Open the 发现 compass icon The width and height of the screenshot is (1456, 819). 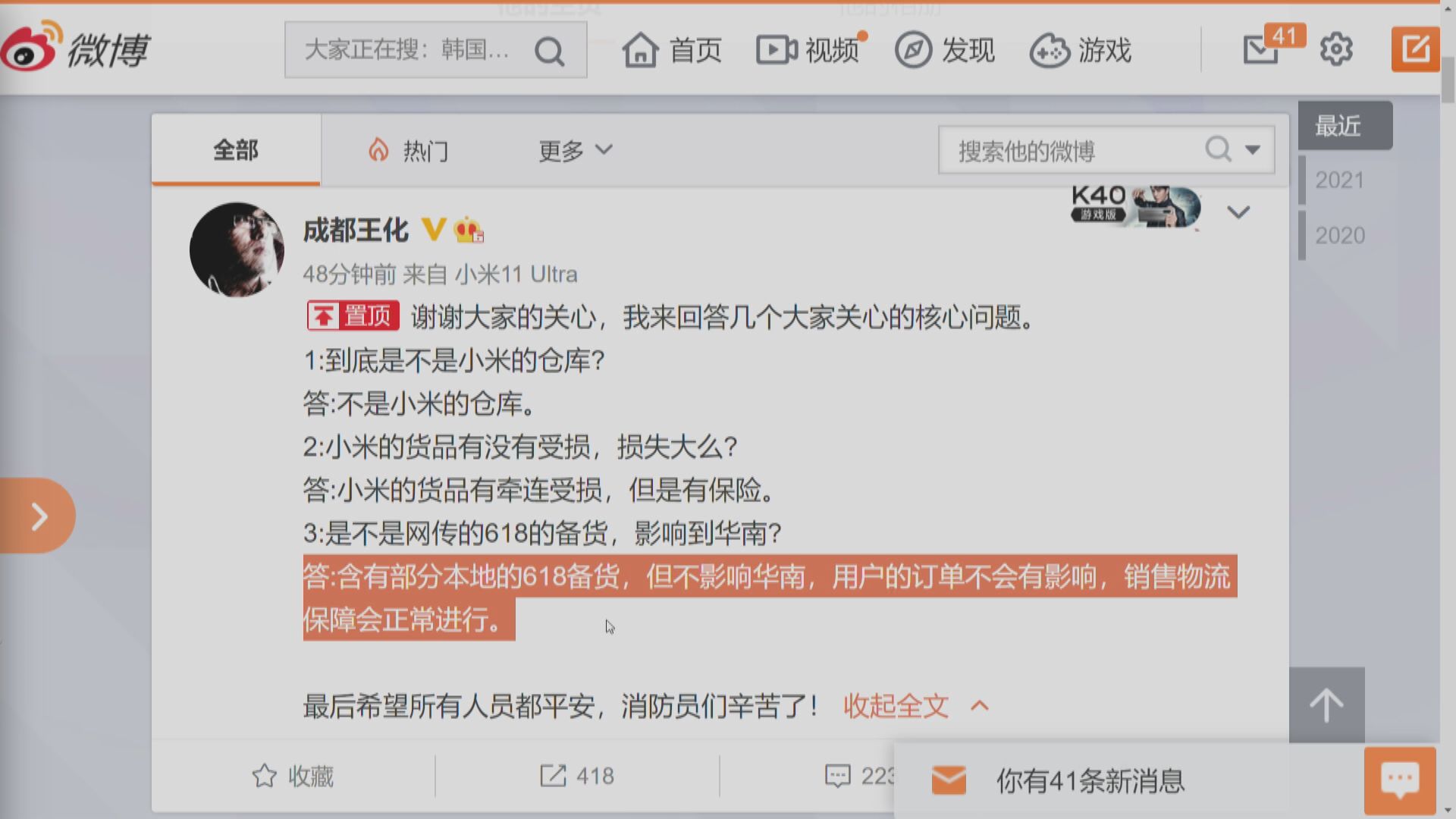point(913,50)
